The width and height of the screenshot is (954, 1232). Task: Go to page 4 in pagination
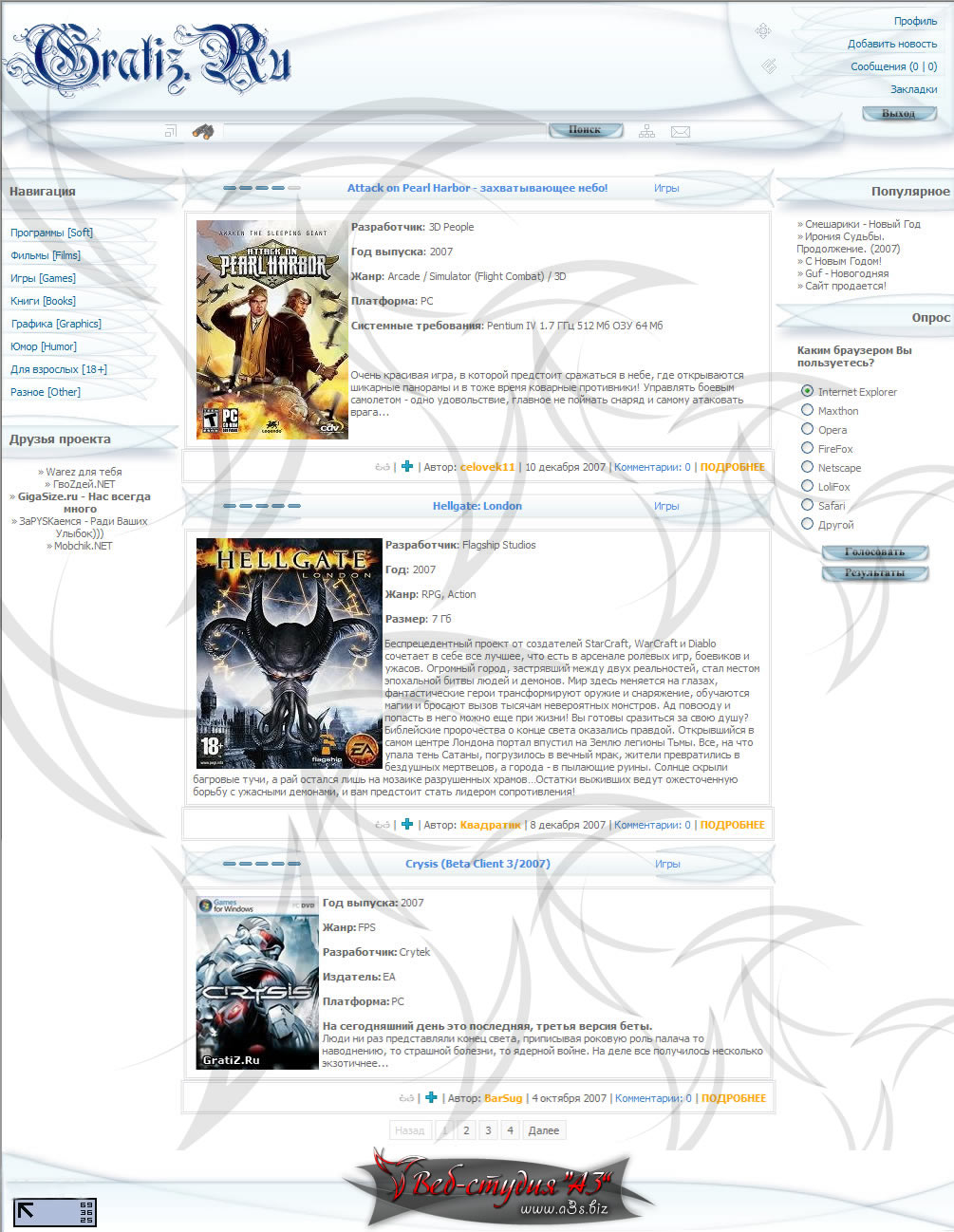[x=510, y=1130]
